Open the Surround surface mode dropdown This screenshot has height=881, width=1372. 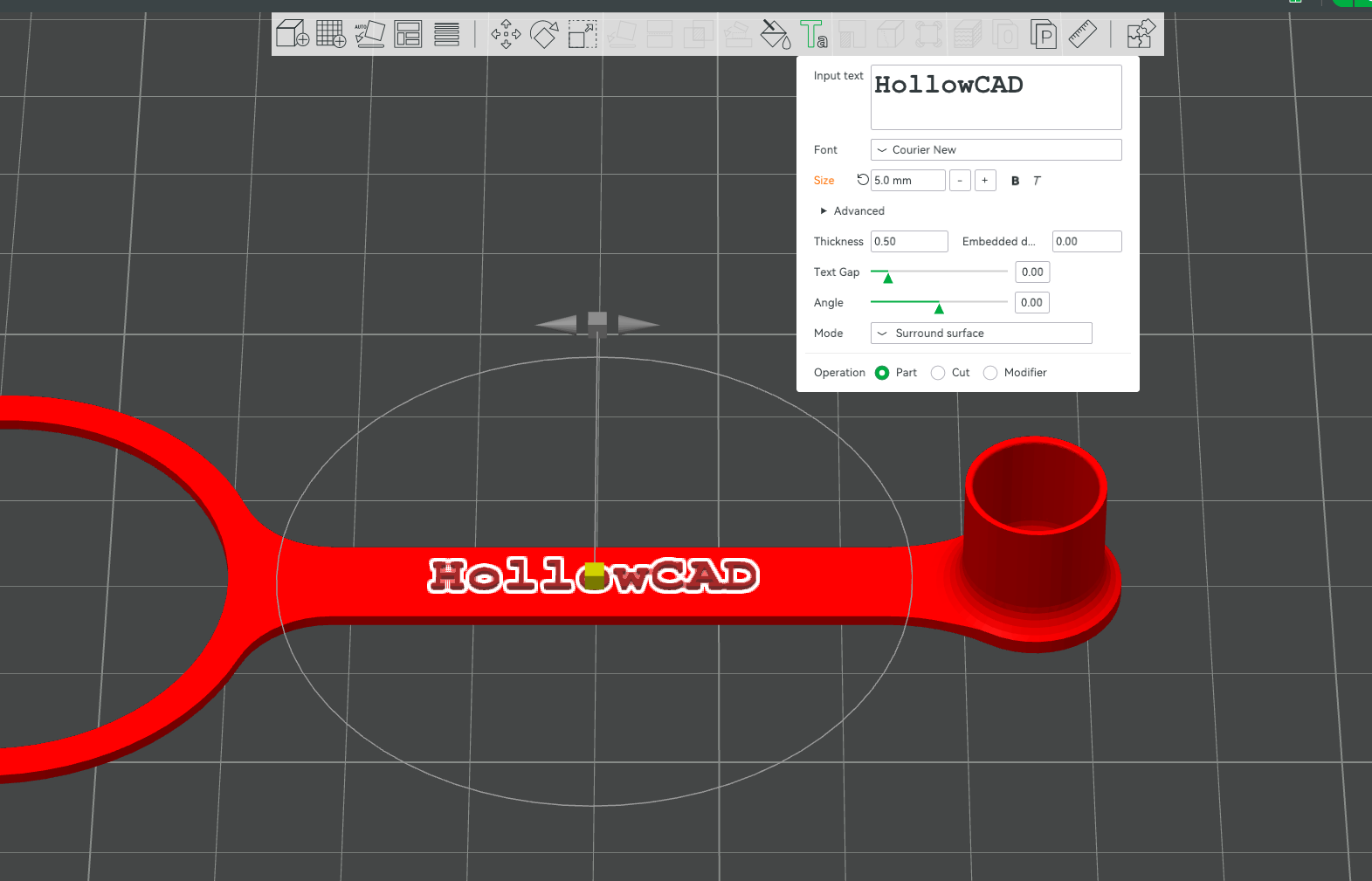point(981,334)
